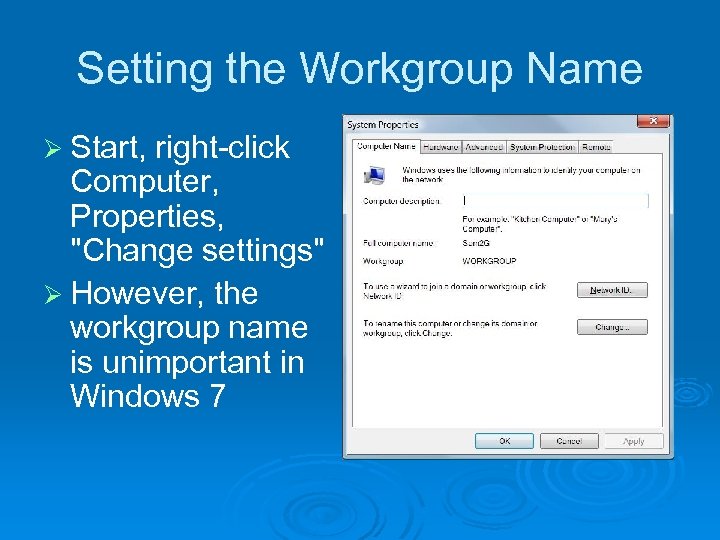This screenshot has width=720, height=540.
Task: Click the System Properties title text
Action: tap(383, 124)
